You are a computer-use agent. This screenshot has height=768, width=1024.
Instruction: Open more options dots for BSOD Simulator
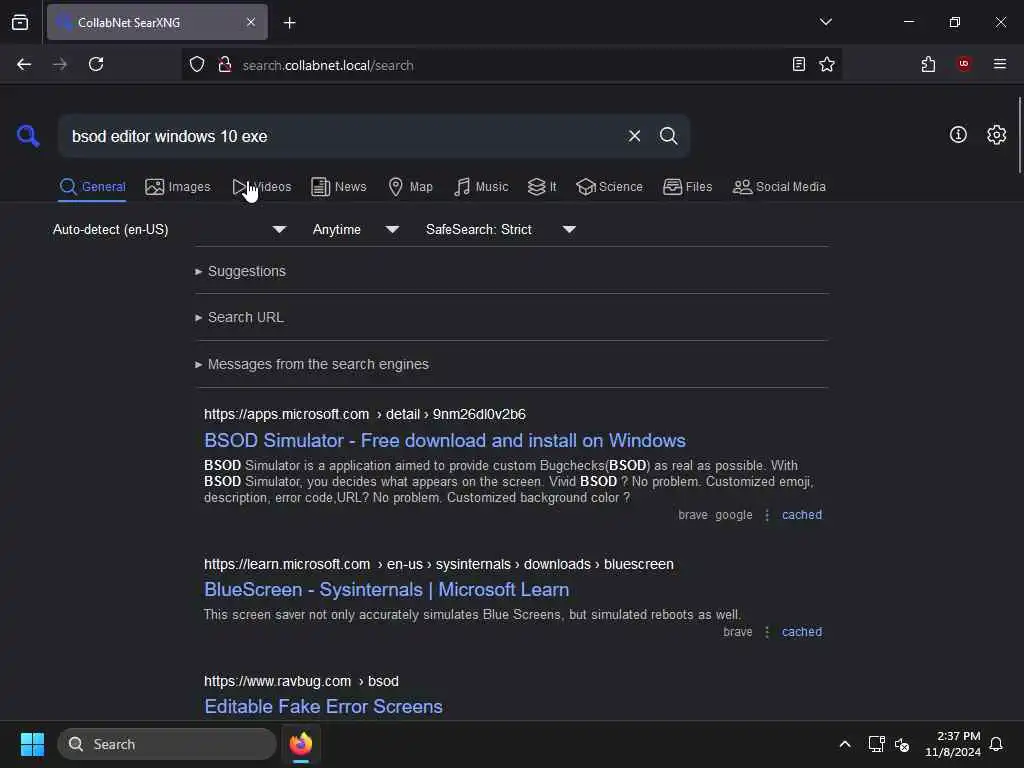(767, 515)
